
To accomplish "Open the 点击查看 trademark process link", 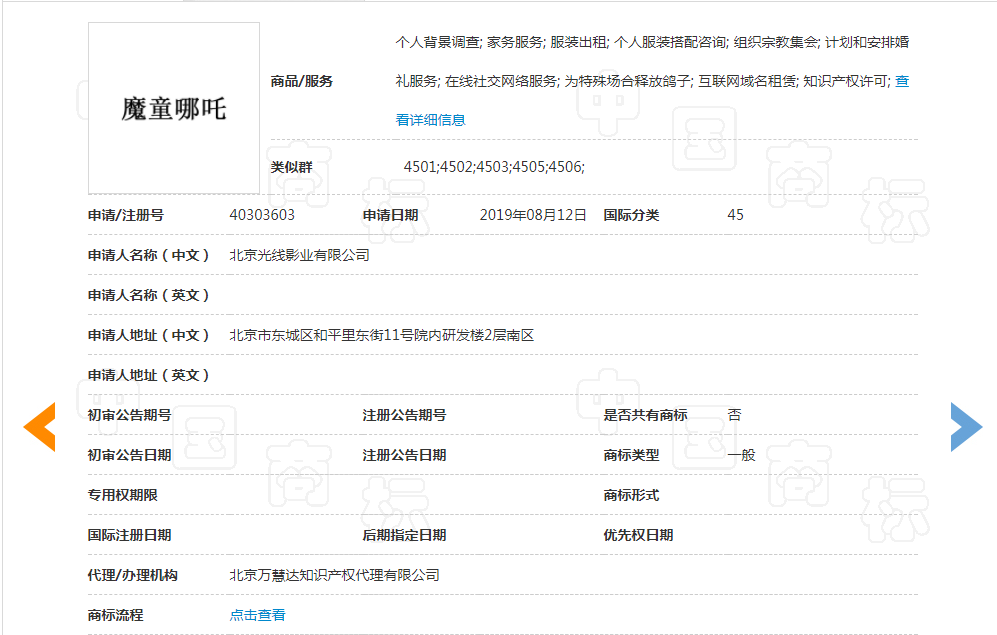I will point(257,615).
